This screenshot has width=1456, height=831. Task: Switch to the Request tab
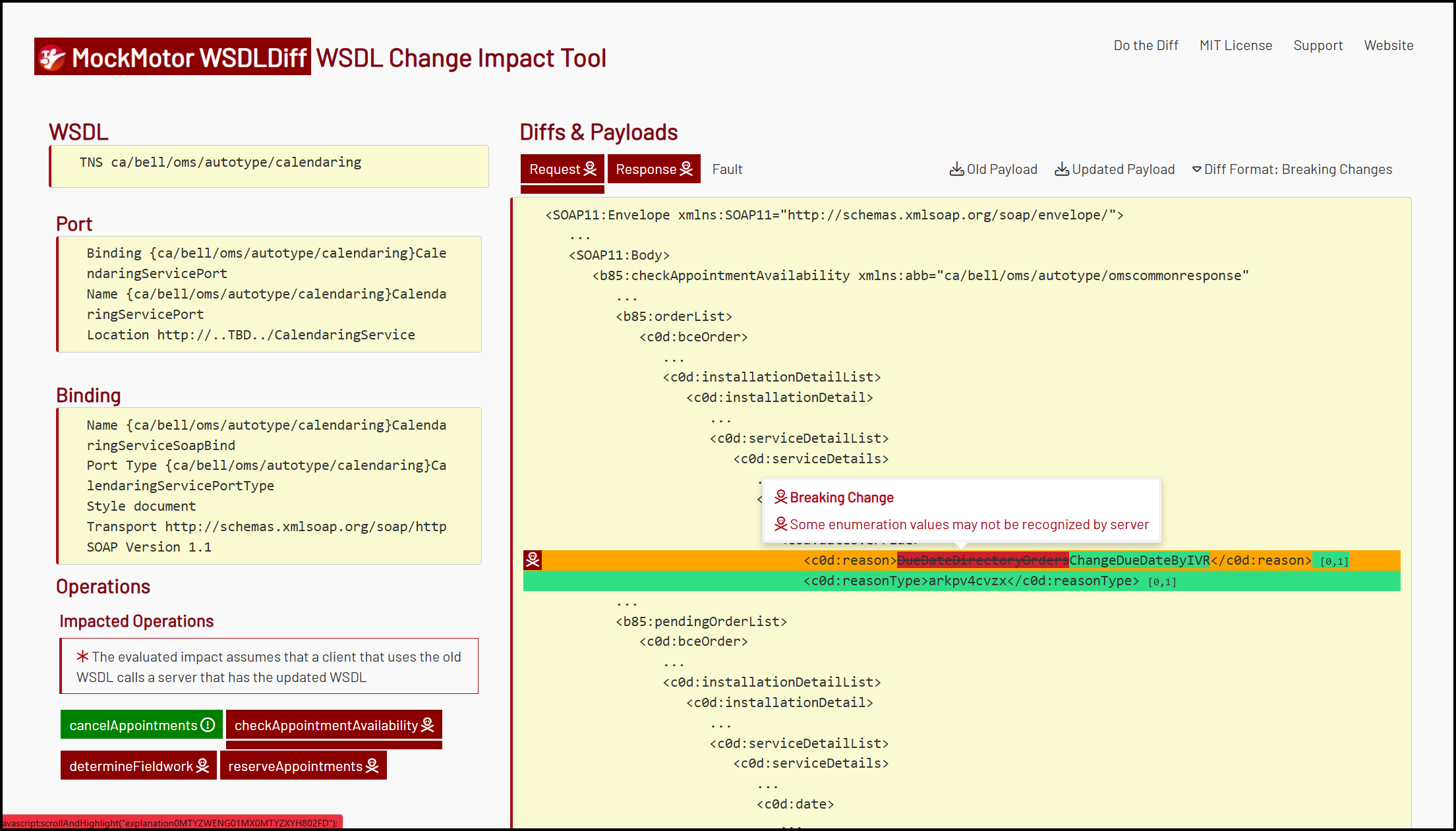tap(562, 169)
